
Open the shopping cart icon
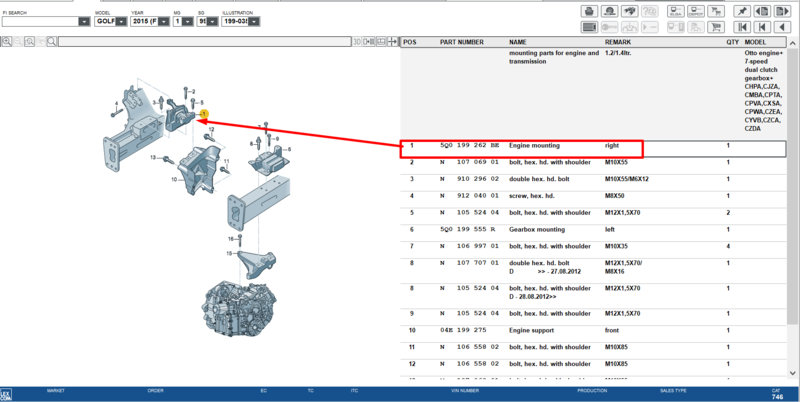716,27
